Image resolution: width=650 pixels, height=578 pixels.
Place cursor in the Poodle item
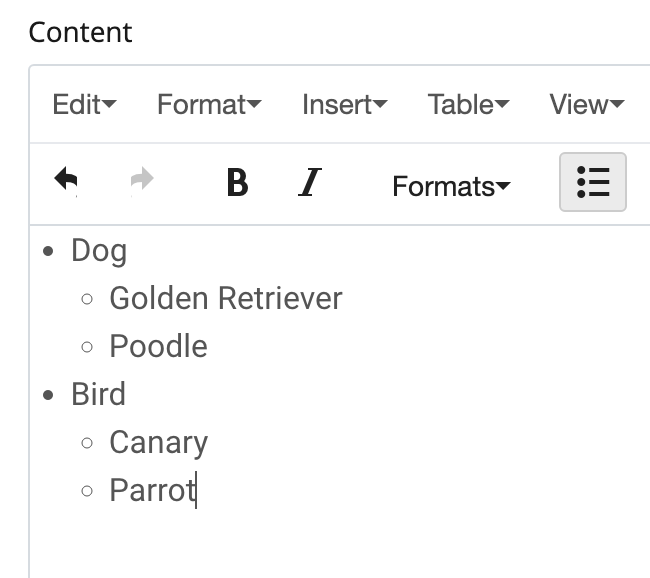pos(158,346)
